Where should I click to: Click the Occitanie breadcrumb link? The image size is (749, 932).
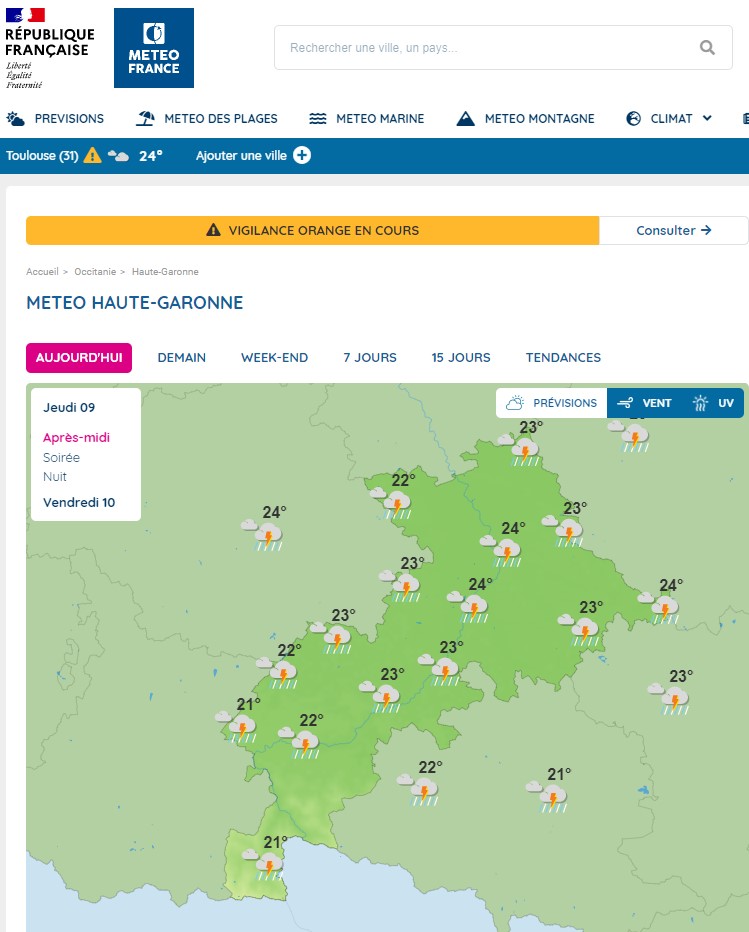coord(95,272)
